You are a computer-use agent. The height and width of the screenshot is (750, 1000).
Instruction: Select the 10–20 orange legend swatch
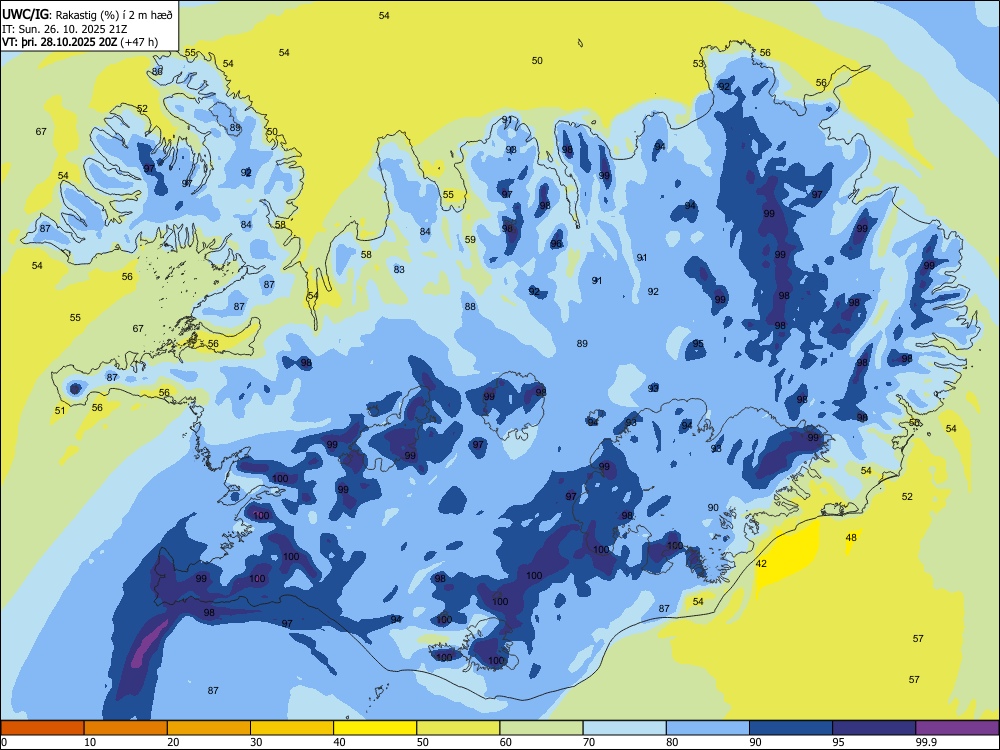pyautogui.click(x=126, y=728)
